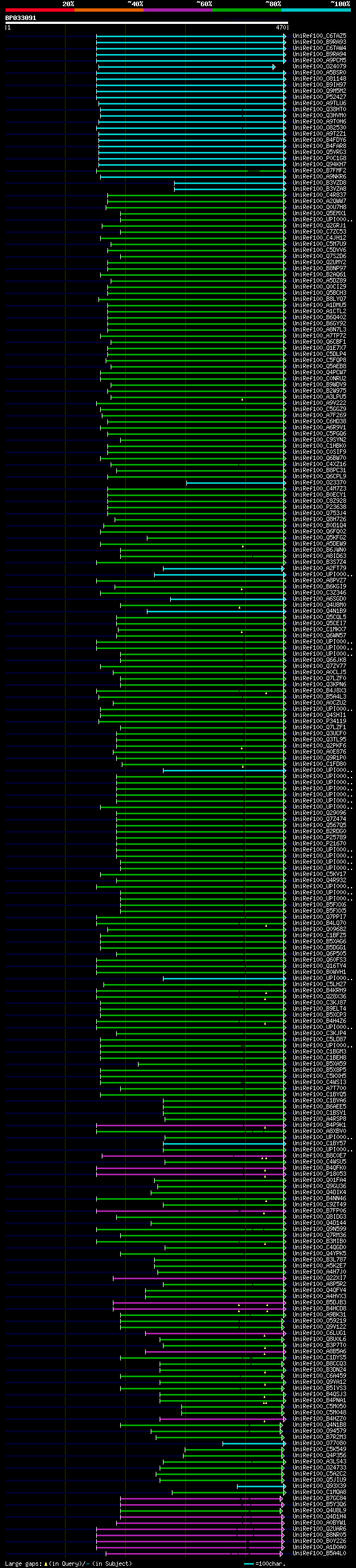356x1568 pixels.
Task: Click the purple ~60% identity legend bar
Action: tap(177, 10)
